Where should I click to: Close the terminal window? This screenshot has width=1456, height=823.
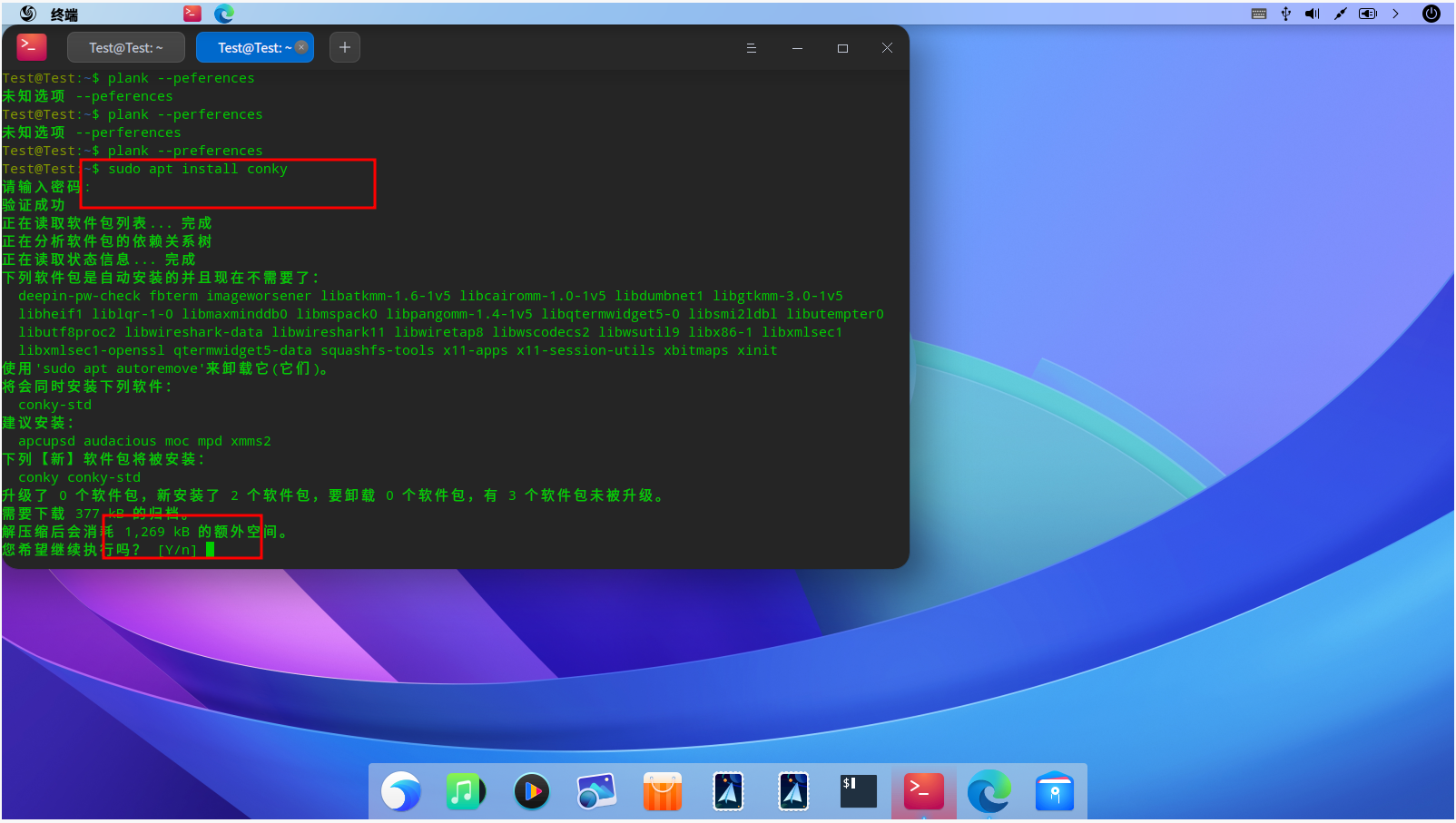point(887,48)
